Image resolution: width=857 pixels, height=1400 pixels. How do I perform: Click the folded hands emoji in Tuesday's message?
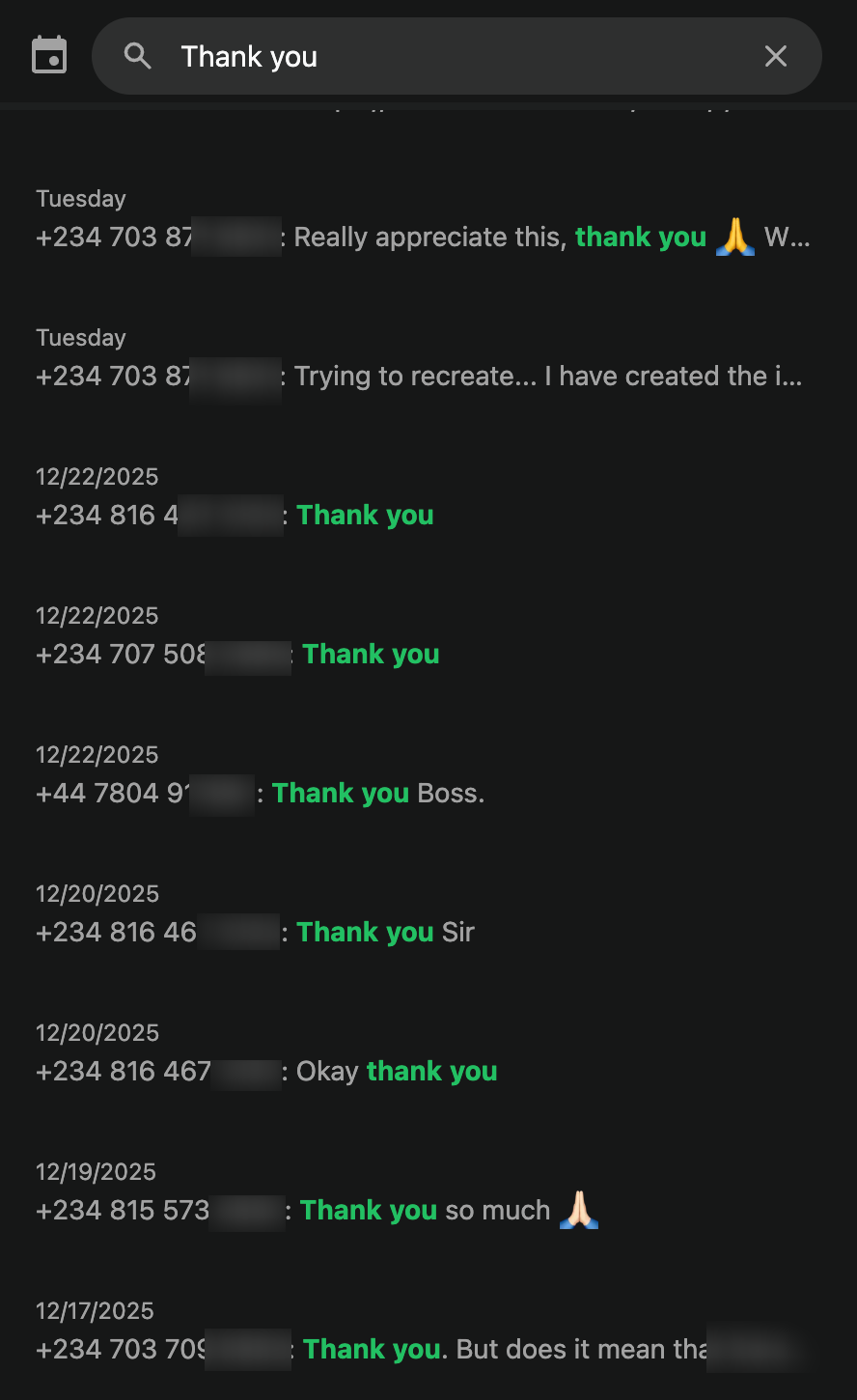point(735,237)
